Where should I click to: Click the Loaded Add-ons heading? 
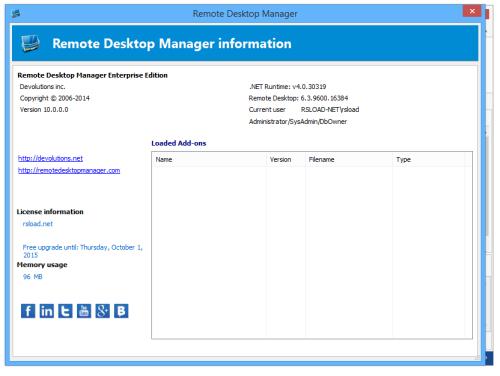coord(179,143)
